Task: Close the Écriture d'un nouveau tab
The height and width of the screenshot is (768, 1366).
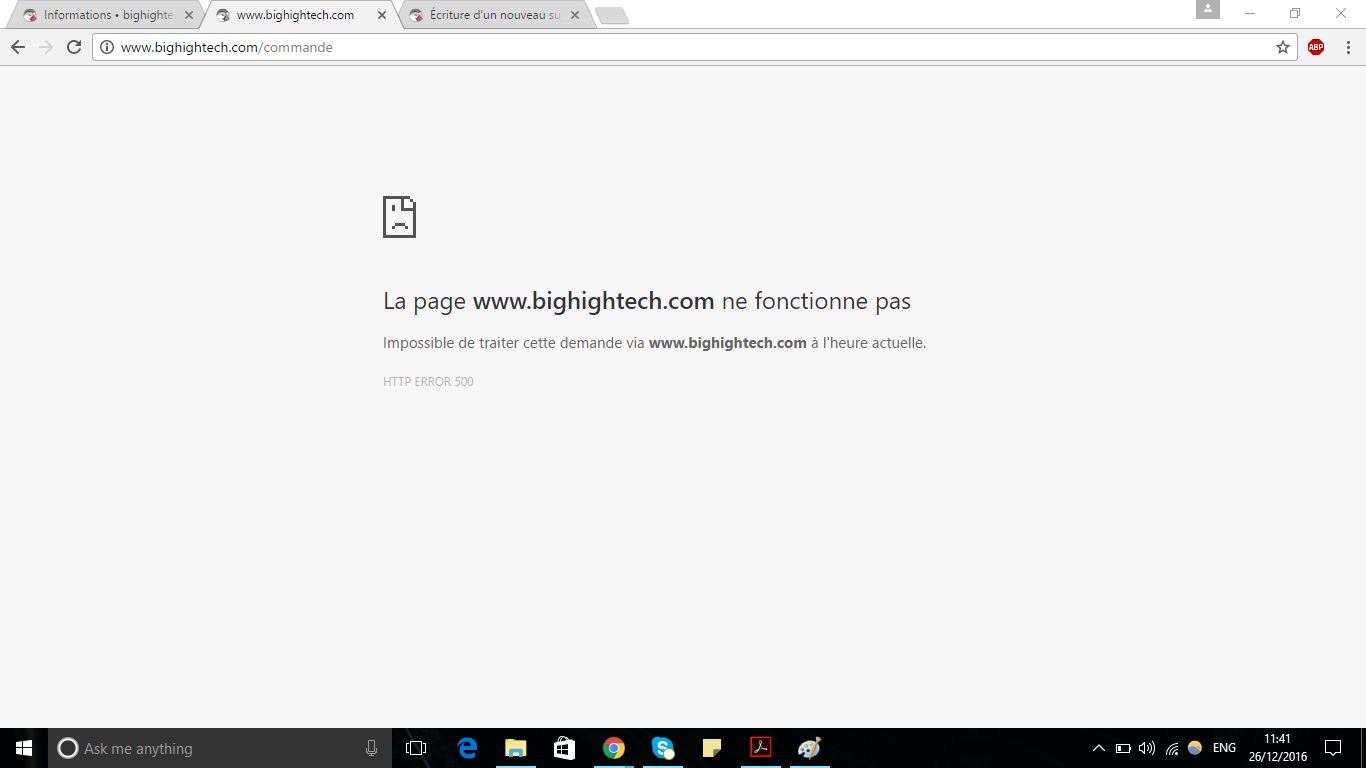Action: coord(574,15)
